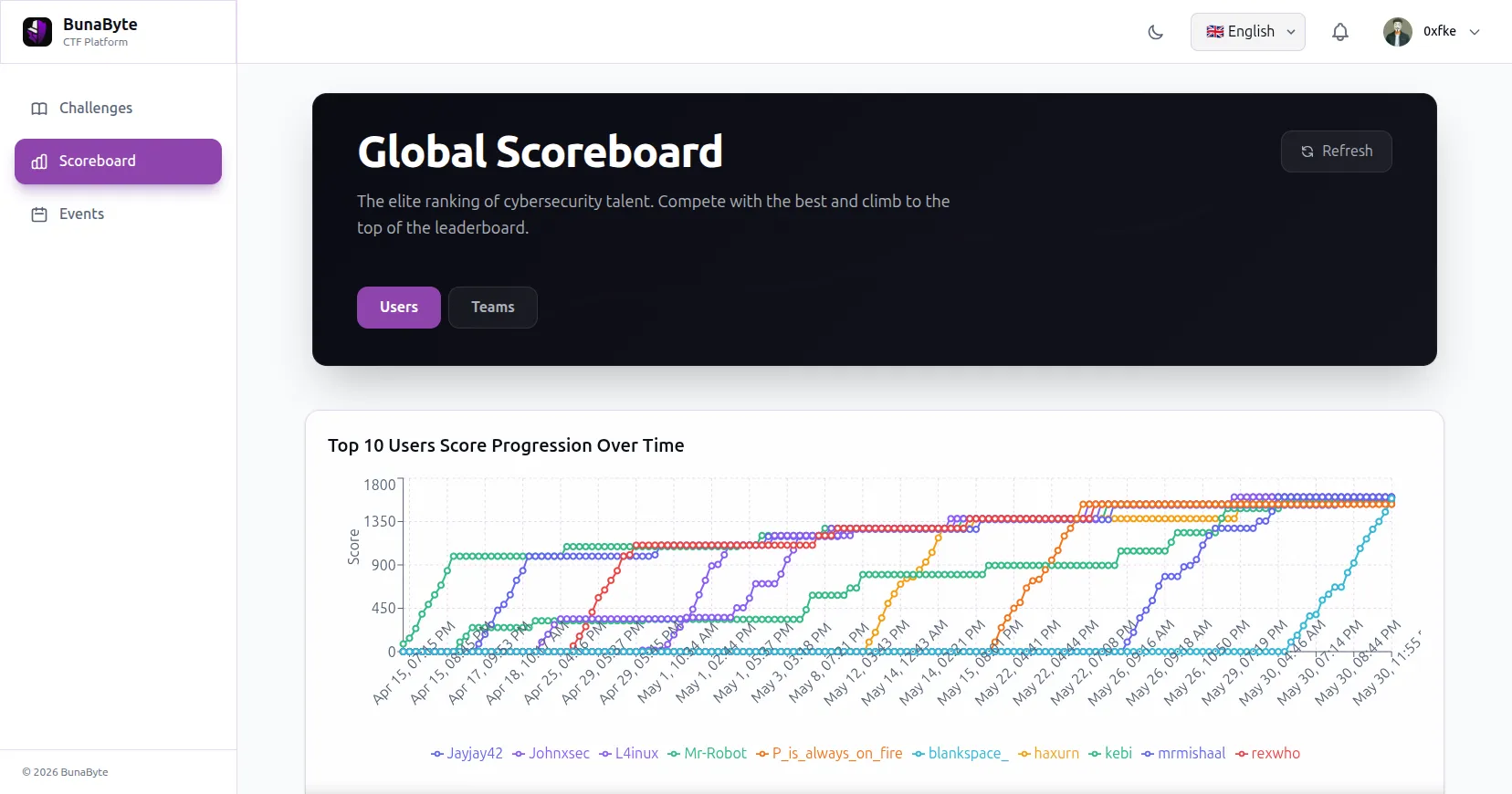The width and height of the screenshot is (1512, 794).
Task: Click the © 2026 BunaByte footer text
Action: coord(65,772)
